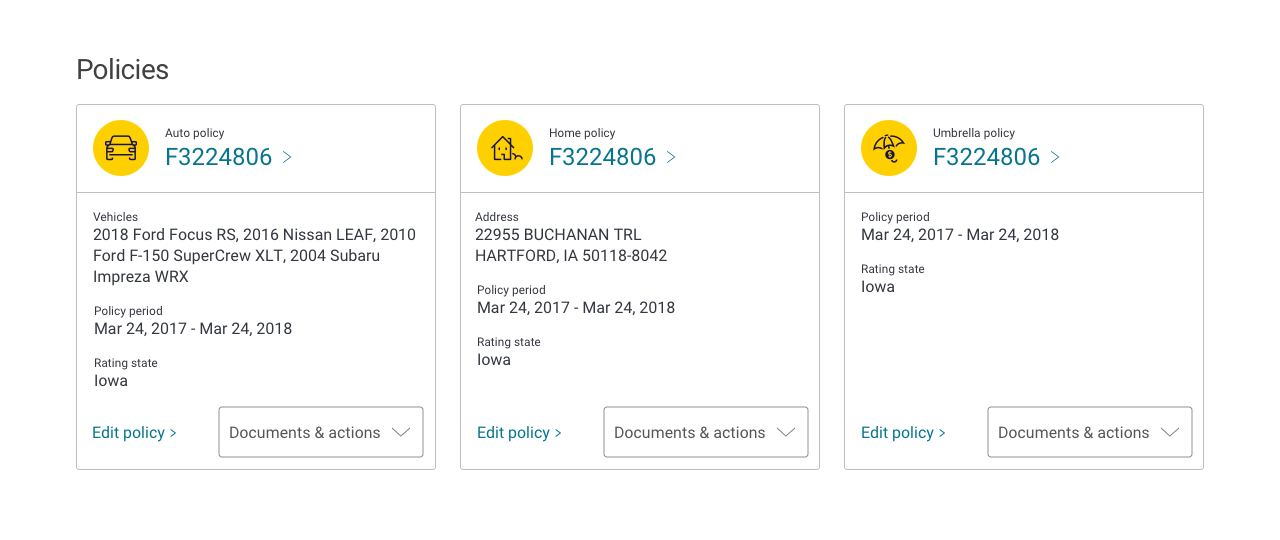Click Edit policy on the Auto card
Image resolution: width=1280 pixels, height=540 pixels.
pyautogui.click(x=134, y=433)
